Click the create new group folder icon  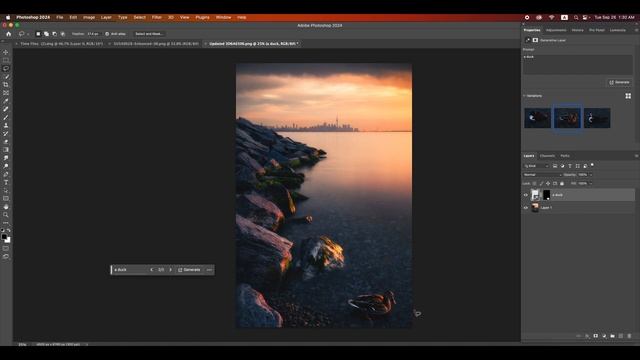pyautogui.click(x=612, y=336)
